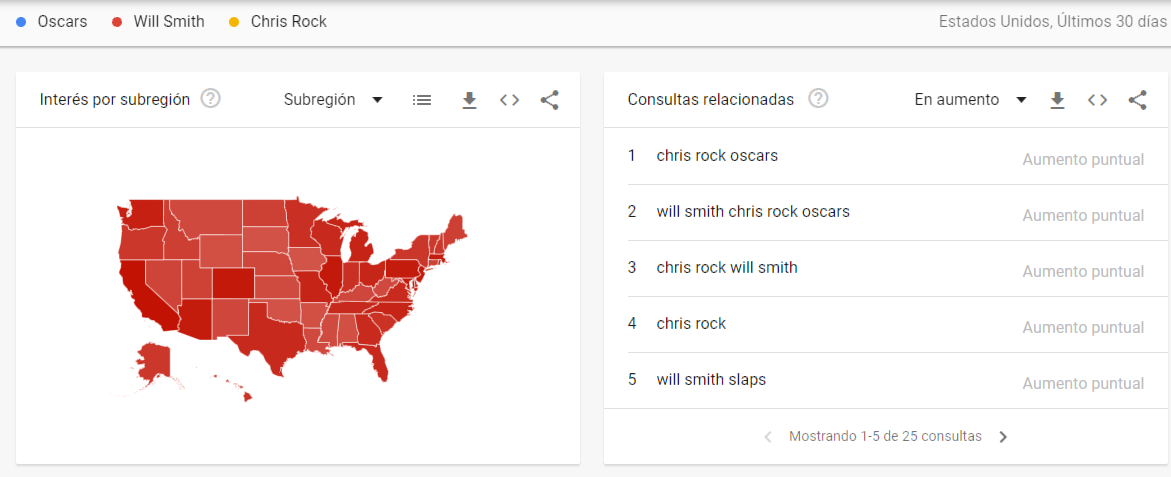1171x477 pixels.
Task: Share the subregion interest card
Action: (550, 100)
